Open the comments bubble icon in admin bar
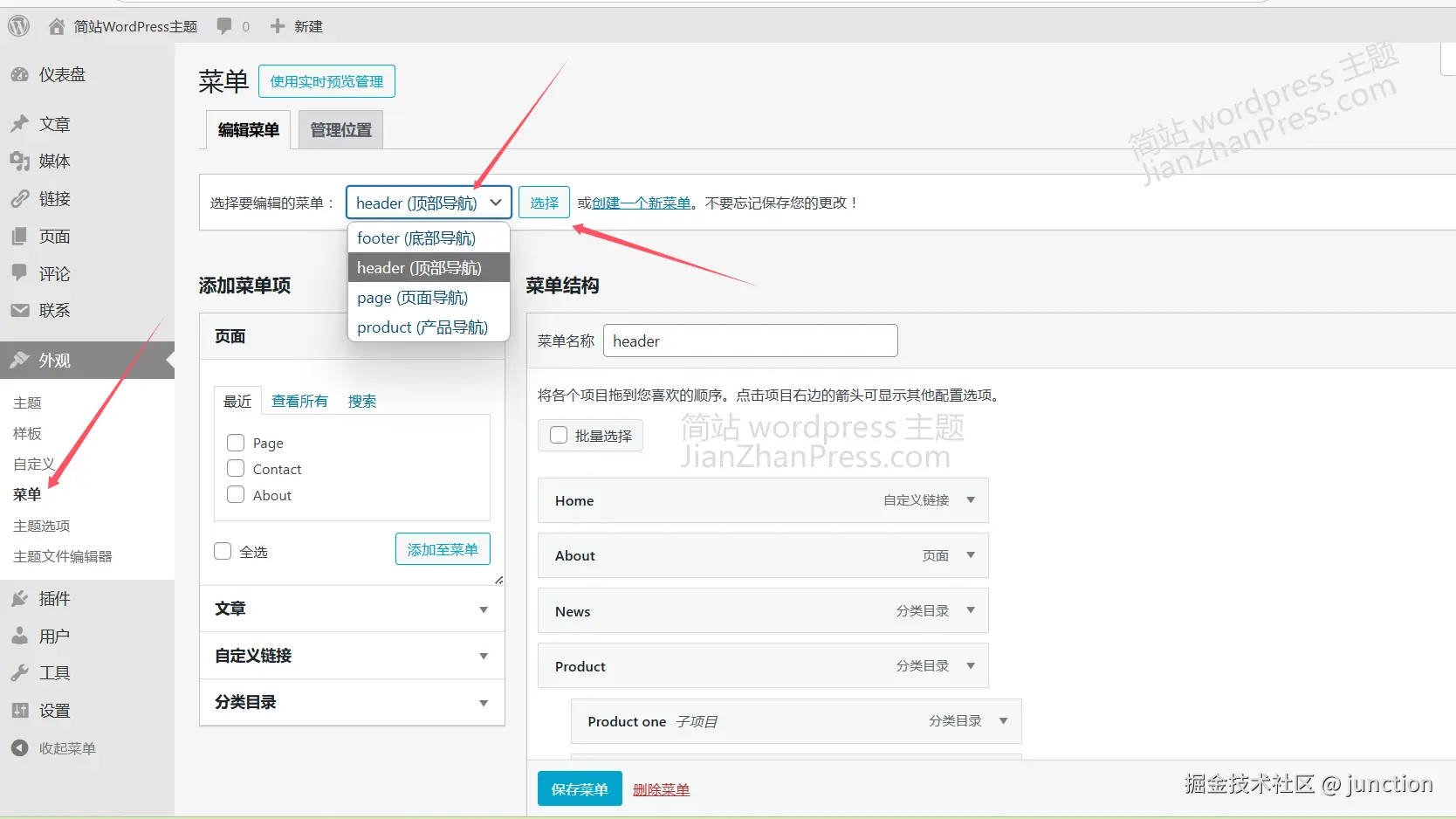1456x819 pixels. coord(224,26)
